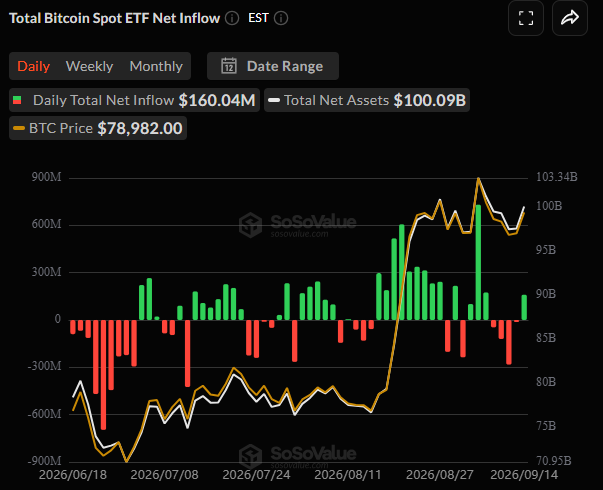Image resolution: width=603 pixels, height=490 pixels.
Task: Select the Daily tab
Action: [33, 66]
